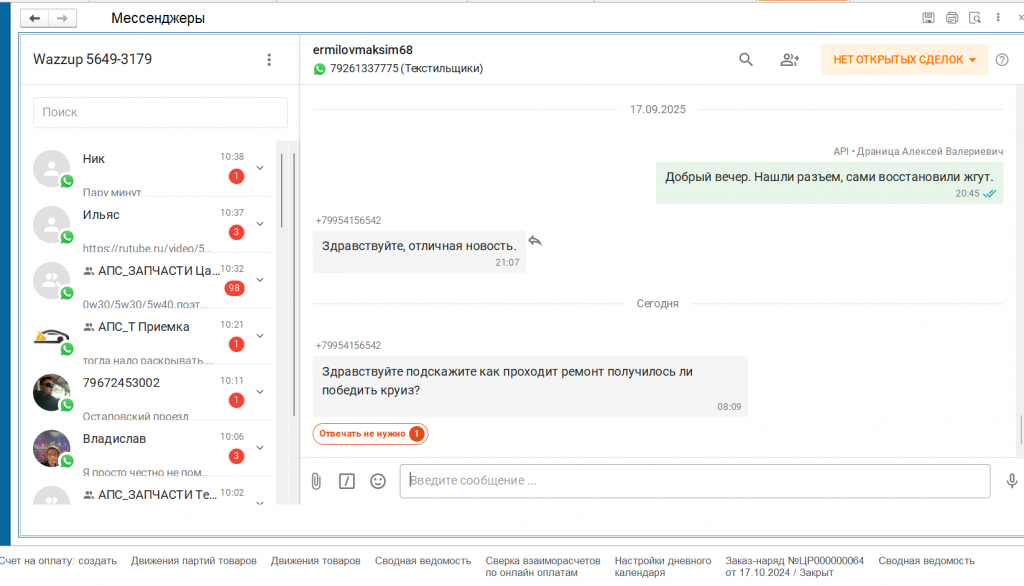Click 'Отвечать не нужно' button

tap(370, 434)
